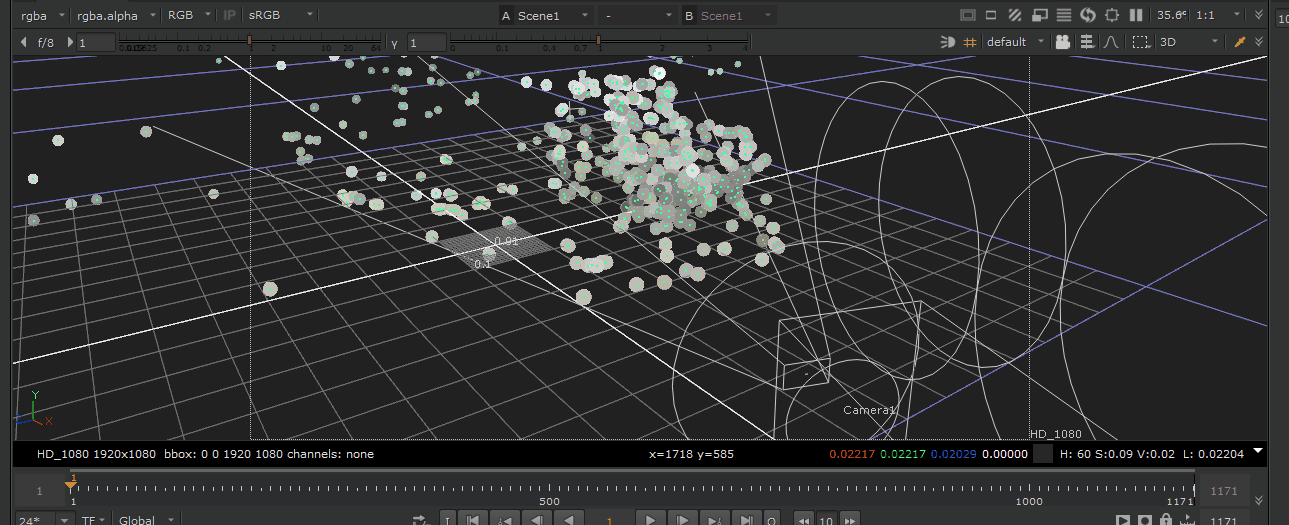The width and height of the screenshot is (1289, 525).
Task: Click the last frame 1171 field on timeline
Action: tap(1223, 491)
